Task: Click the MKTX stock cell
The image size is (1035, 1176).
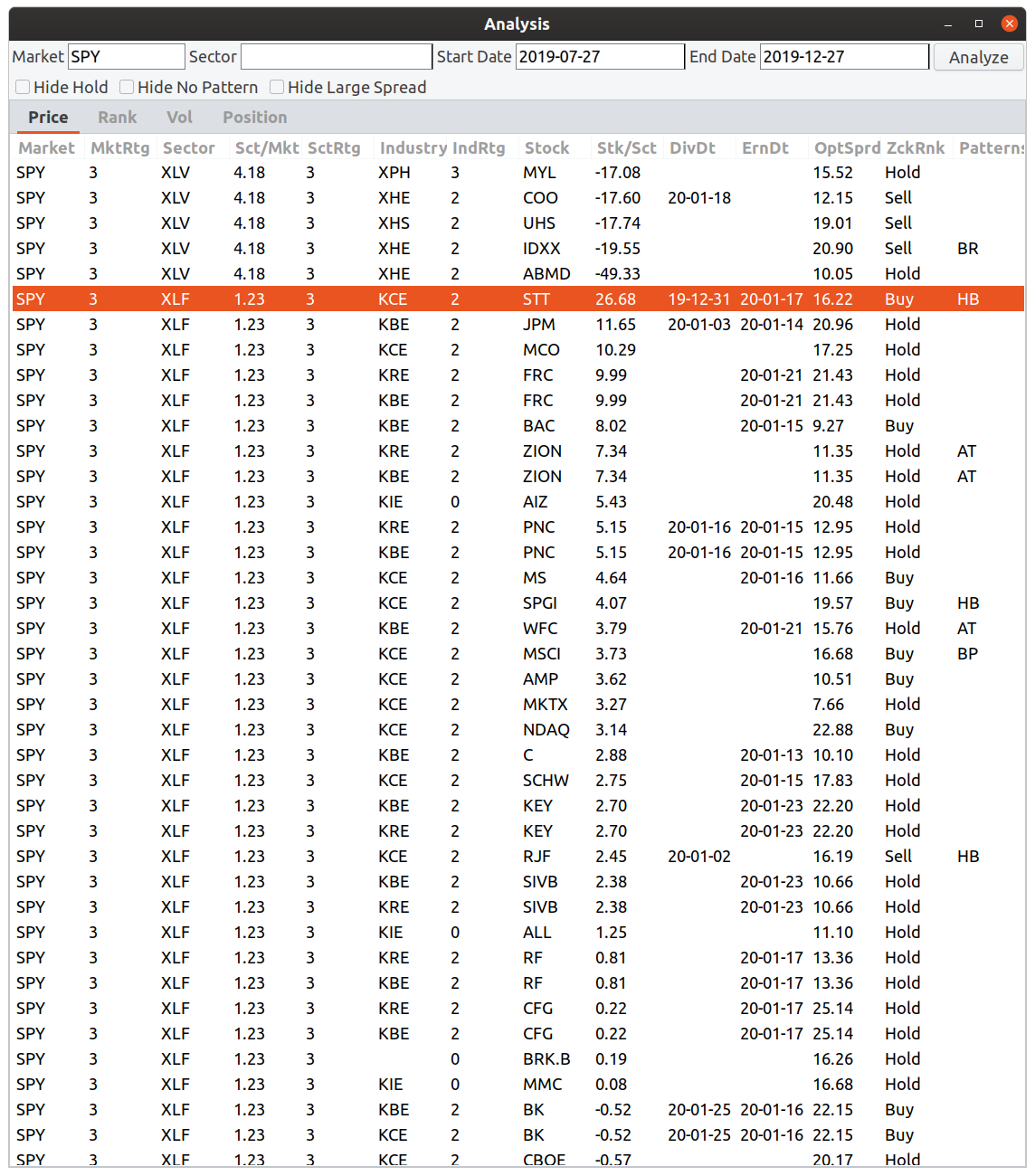Action: pyautogui.click(x=546, y=704)
